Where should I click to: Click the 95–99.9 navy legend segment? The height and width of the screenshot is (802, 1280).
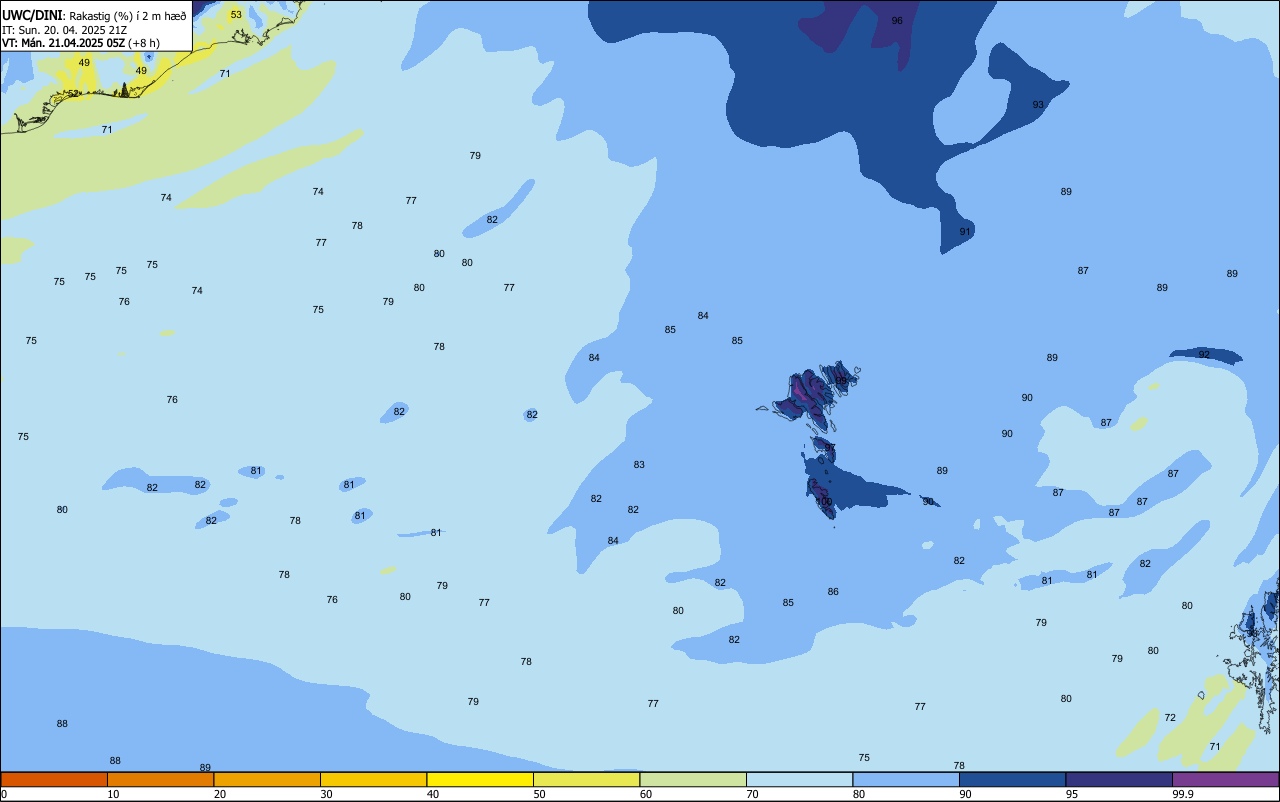(1119, 779)
